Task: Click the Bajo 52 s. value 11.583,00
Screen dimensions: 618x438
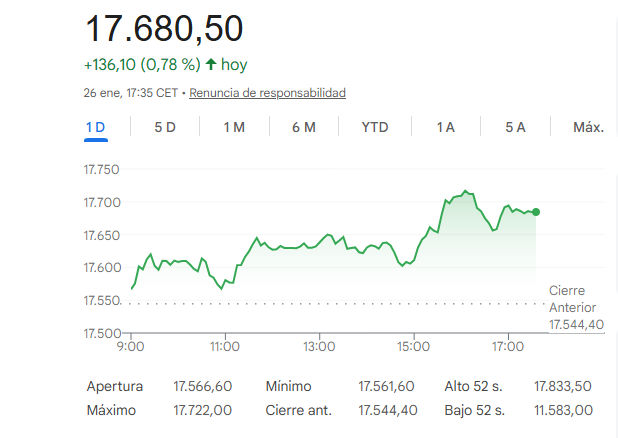Action: tap(563, 410)
